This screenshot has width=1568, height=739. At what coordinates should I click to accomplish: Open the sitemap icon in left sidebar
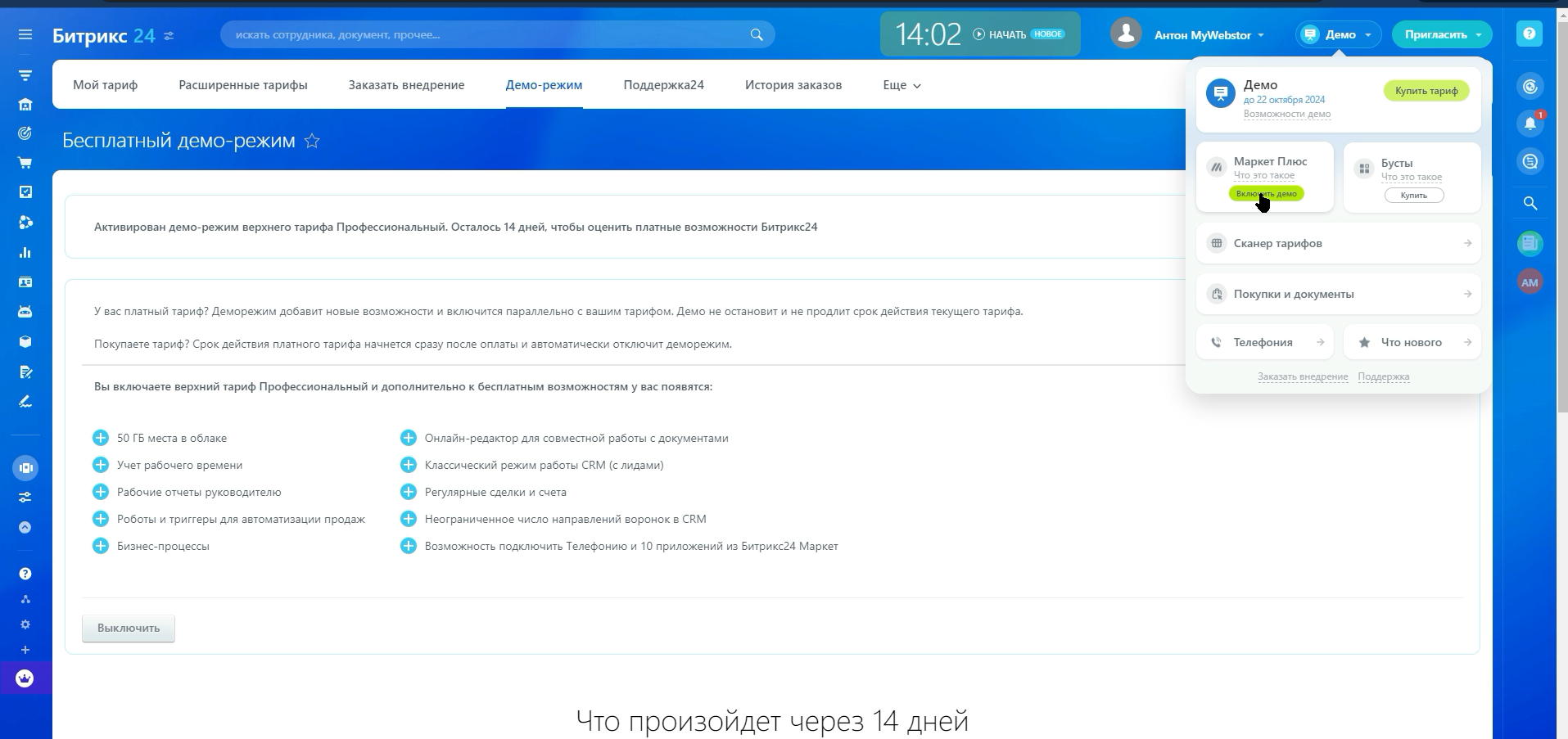[25, 599]
